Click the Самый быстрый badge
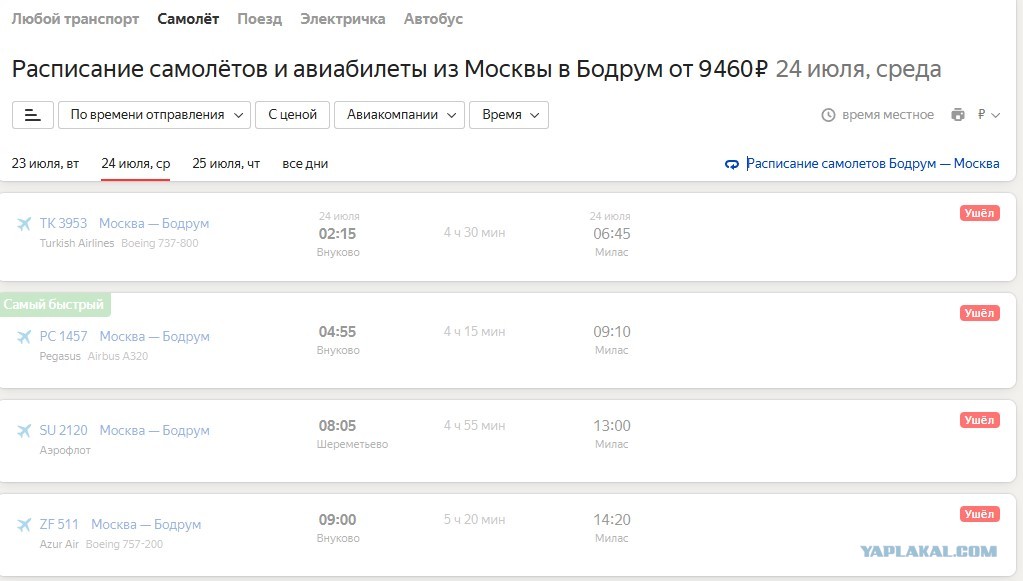 point(55,305)
